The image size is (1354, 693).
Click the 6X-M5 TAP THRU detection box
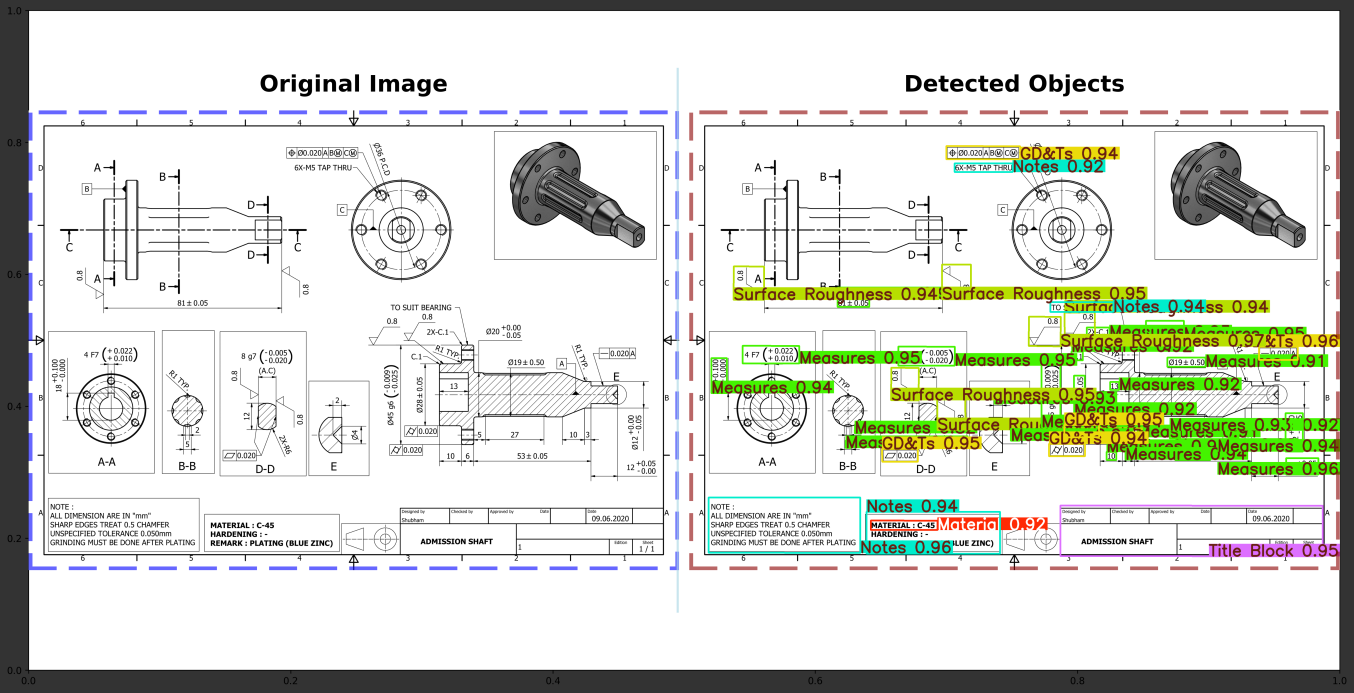[983, 169]
